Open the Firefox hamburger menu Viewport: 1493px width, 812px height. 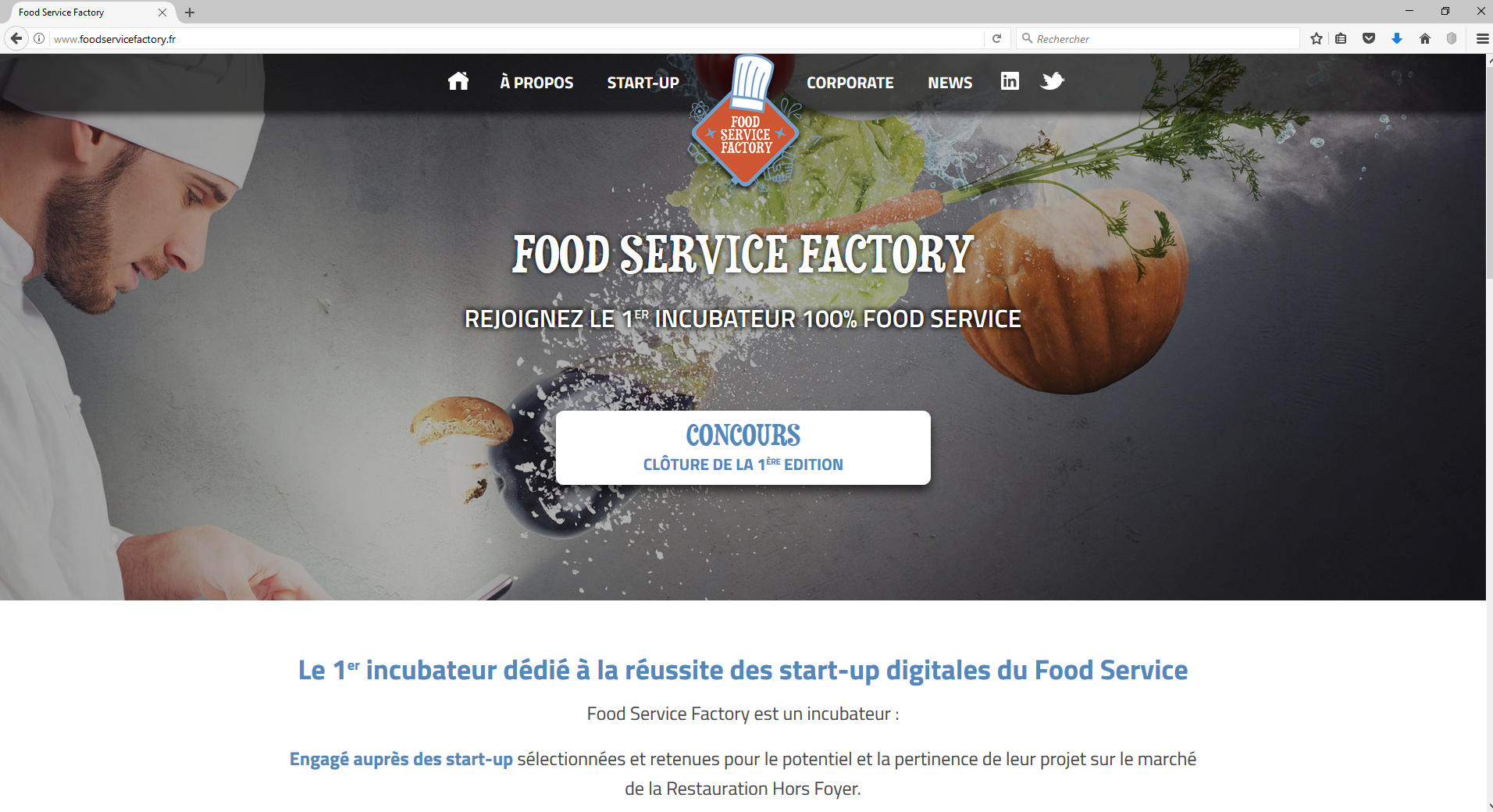click(1482, 38)
